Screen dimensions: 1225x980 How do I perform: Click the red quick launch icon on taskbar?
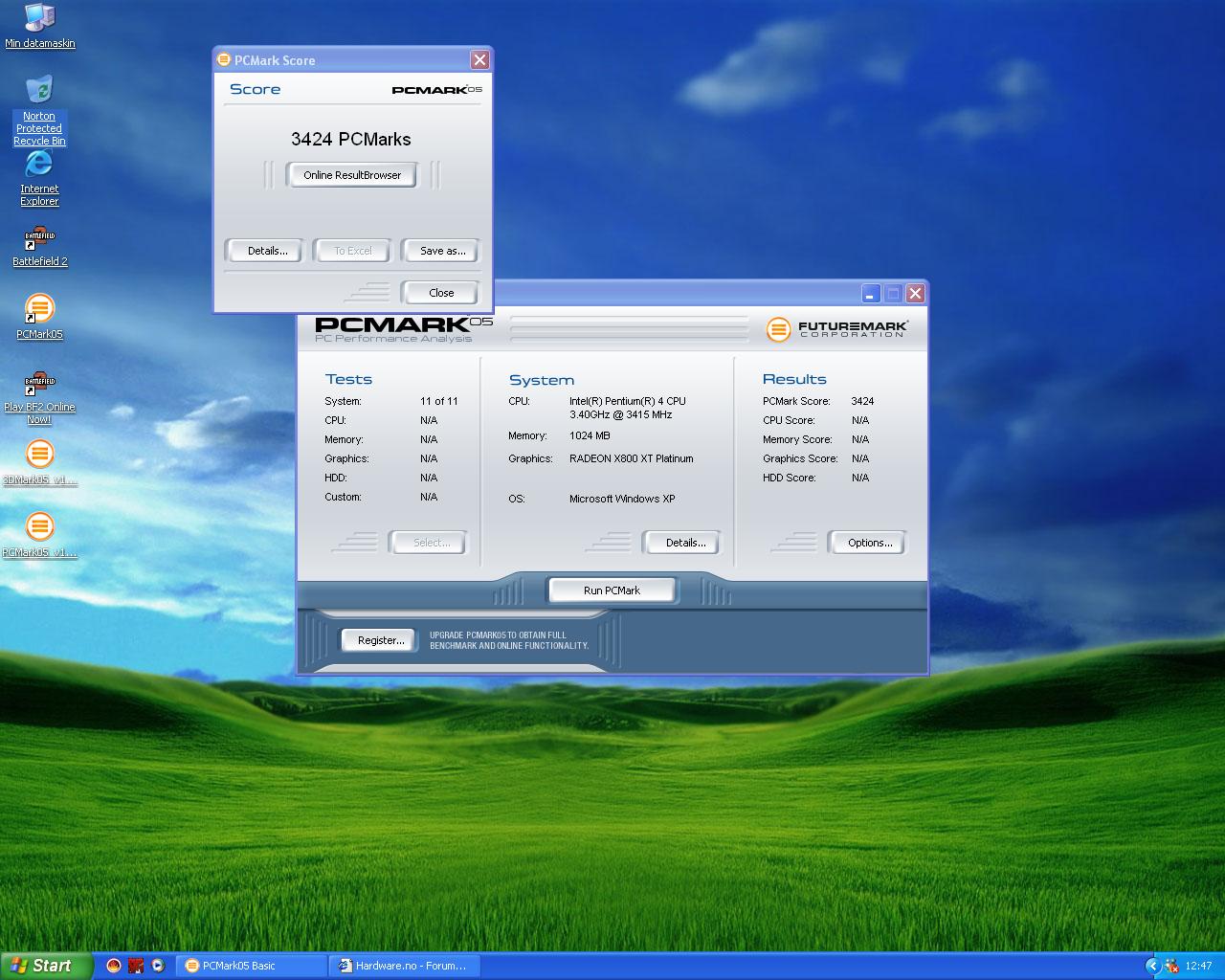click(136, 966)
